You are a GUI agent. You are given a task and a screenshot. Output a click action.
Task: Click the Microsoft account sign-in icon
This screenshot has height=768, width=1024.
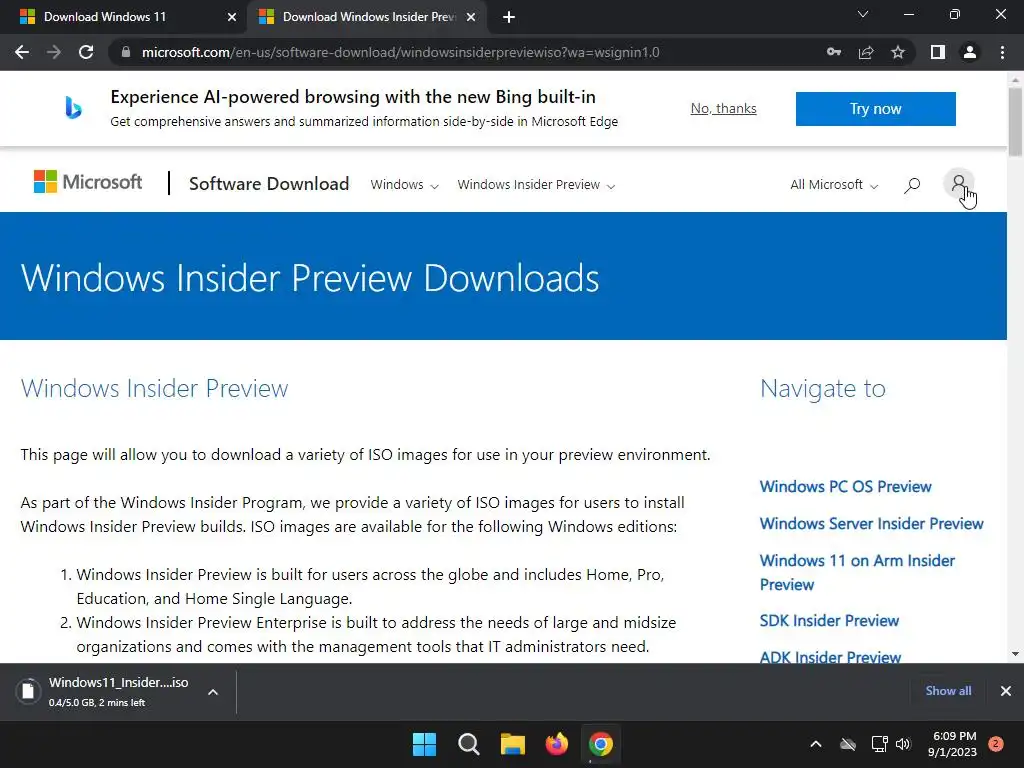click(959, 184)
